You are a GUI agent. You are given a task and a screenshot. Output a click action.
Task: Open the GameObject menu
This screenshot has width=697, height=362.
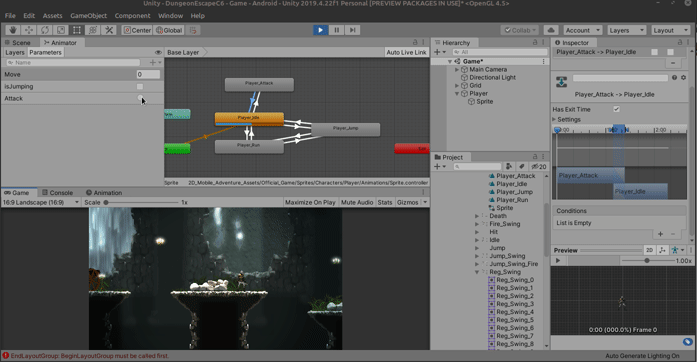(x=88, y=16)
